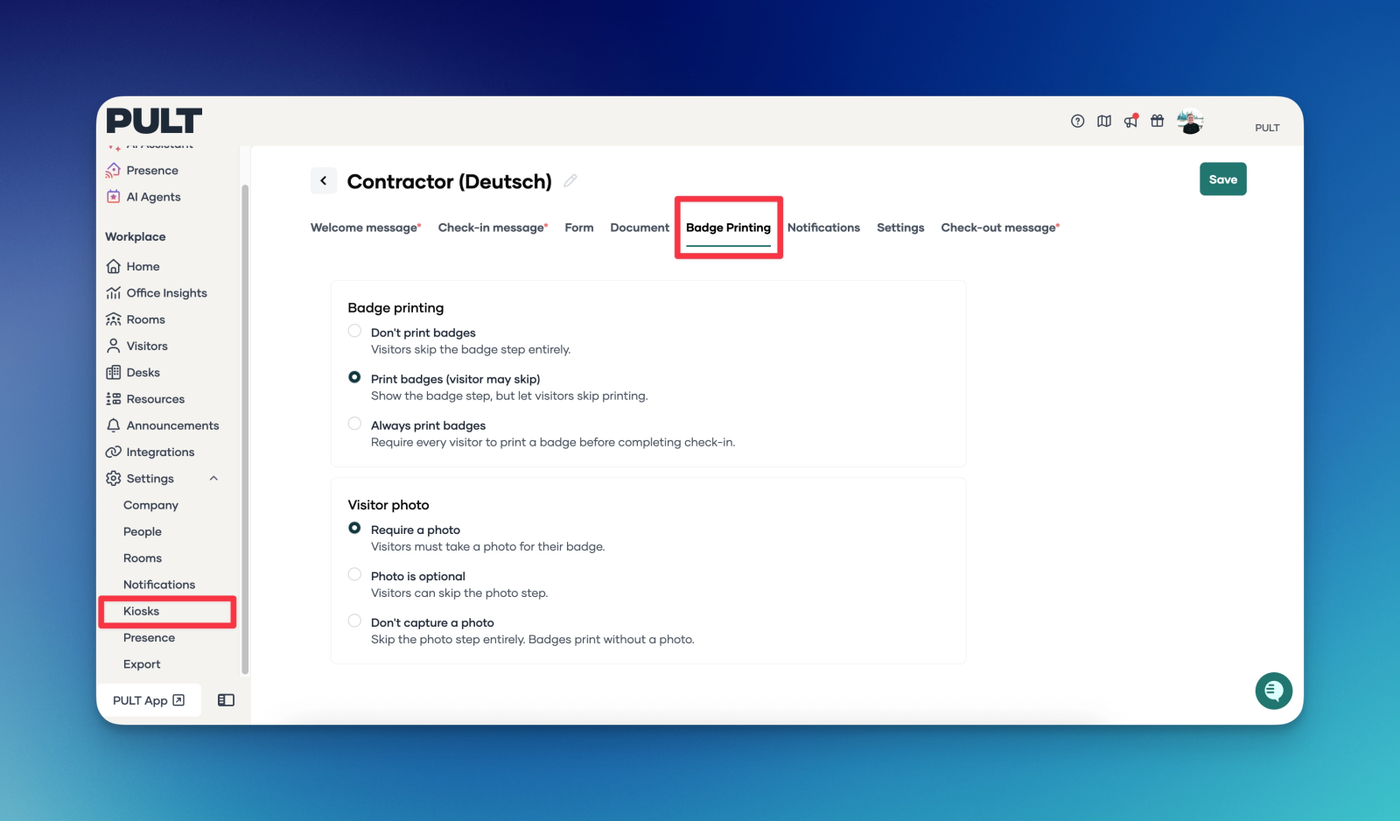
Task: Open the map icon in header
Action: tap(1104, 121)
